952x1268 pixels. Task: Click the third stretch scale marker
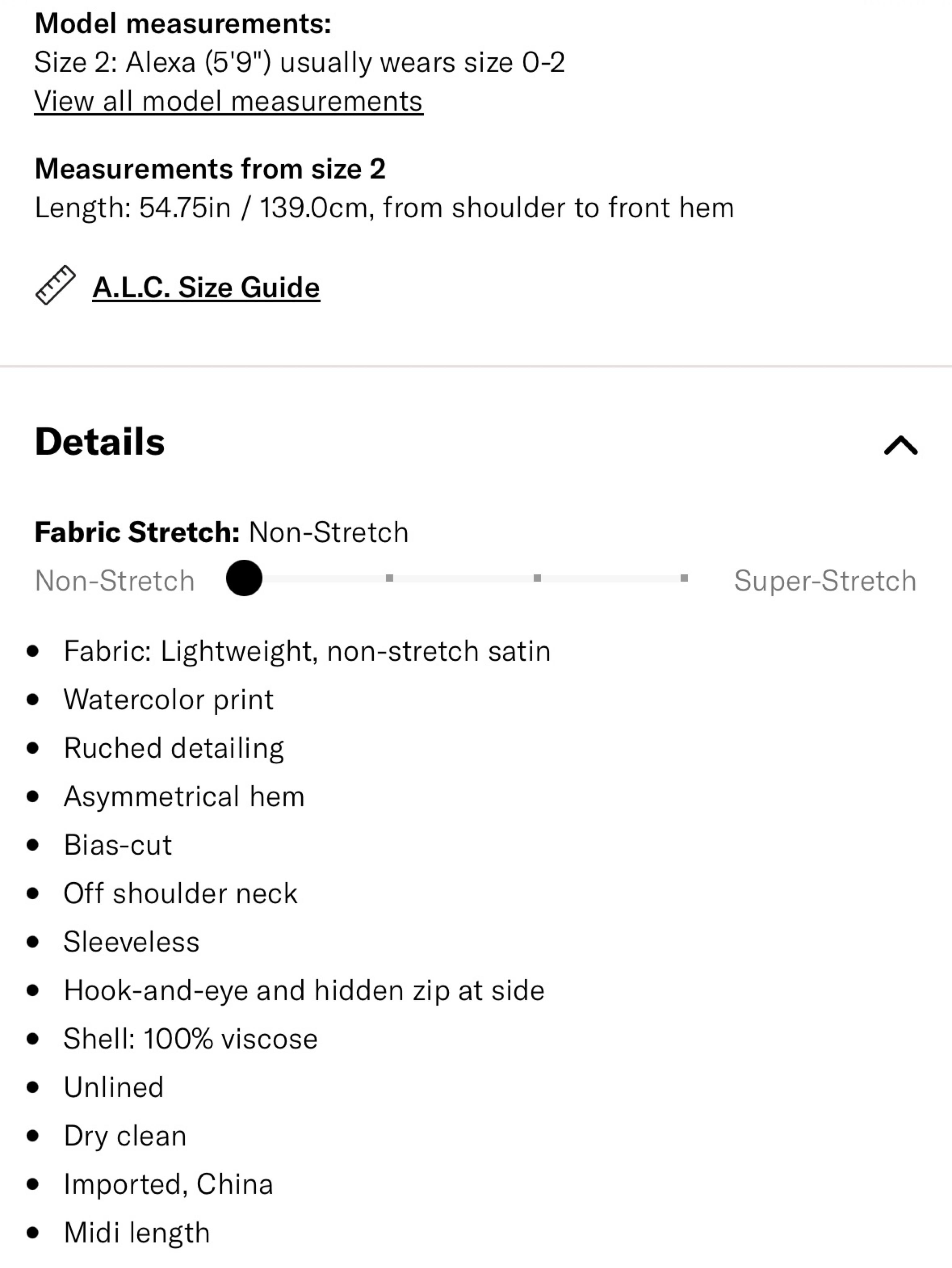pos(537,578)
